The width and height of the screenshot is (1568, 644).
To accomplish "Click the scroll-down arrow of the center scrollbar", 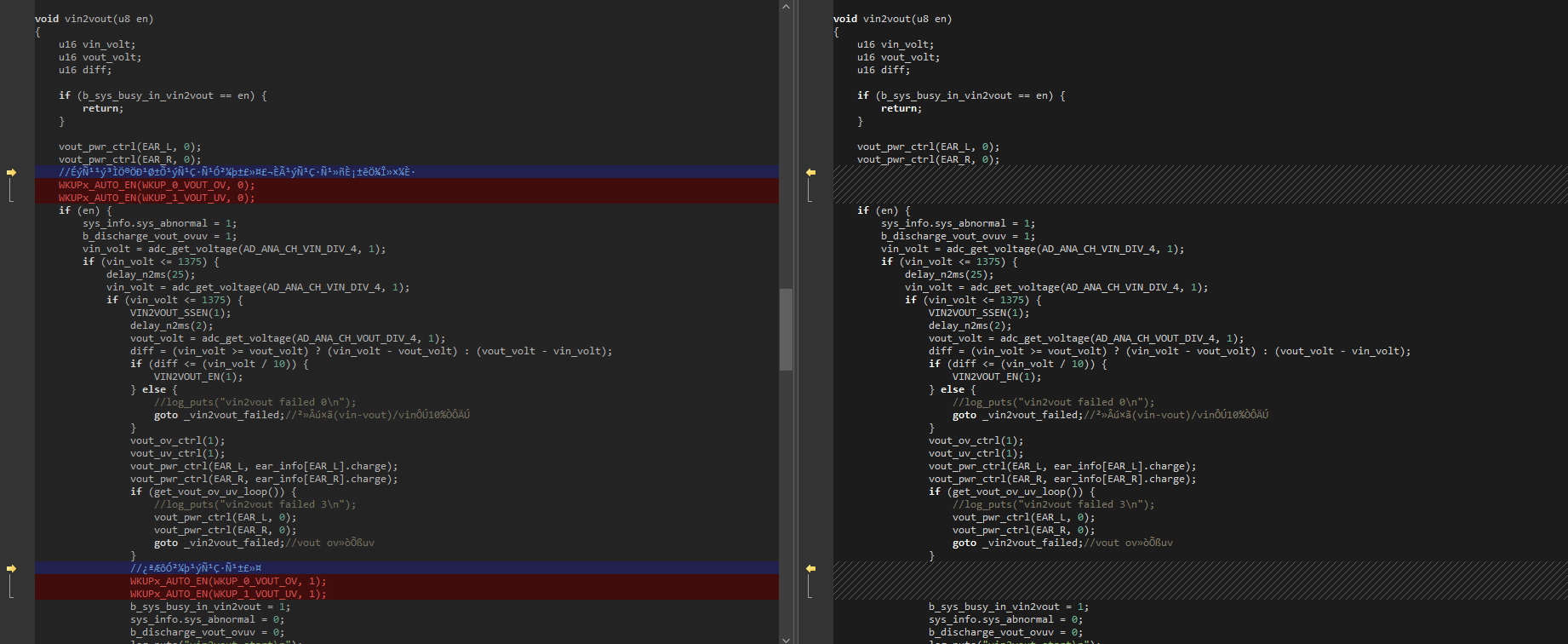I will point(786,639).
